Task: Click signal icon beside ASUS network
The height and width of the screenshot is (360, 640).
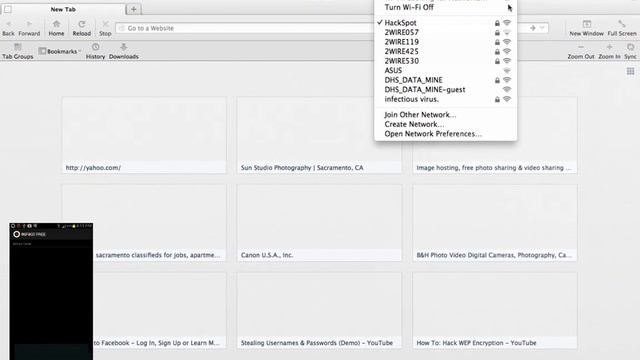Action: click(507, 71)
